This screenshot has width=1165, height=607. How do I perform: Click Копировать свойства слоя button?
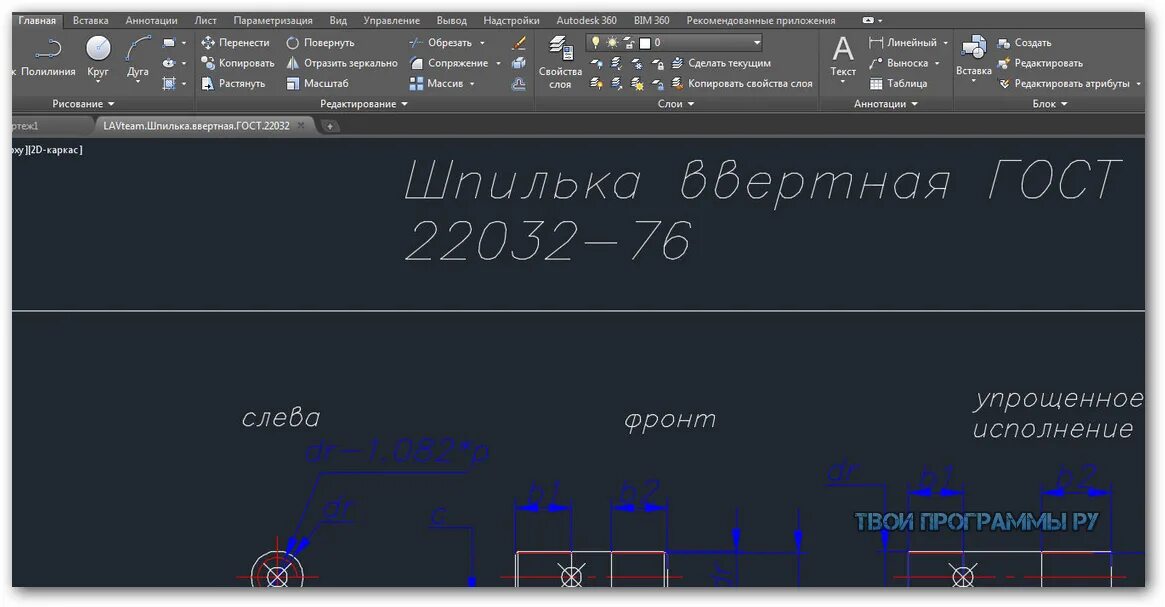click(741, 83)
